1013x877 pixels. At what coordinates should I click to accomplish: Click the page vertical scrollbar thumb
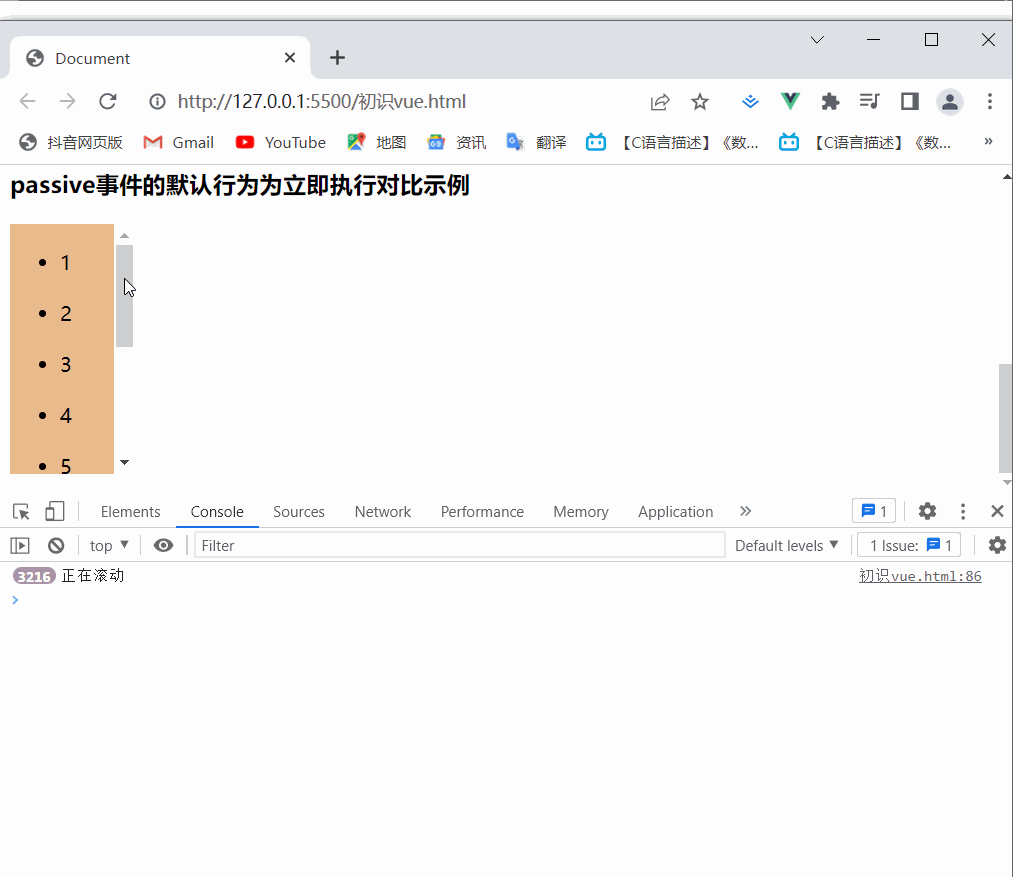coord(1005,418)
